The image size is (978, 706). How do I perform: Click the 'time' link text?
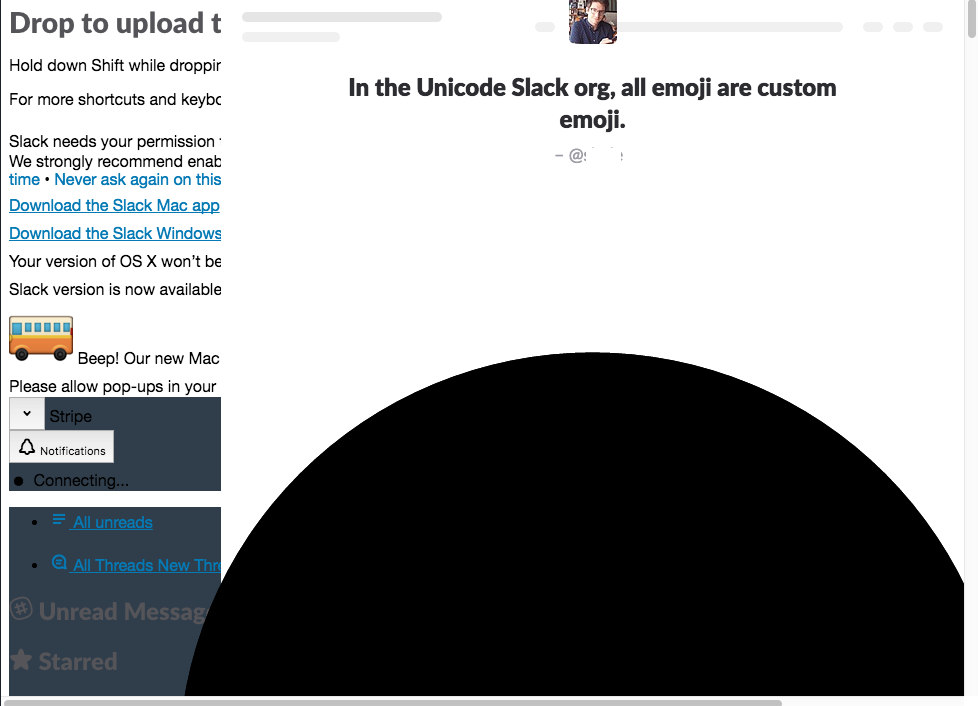pos(24,180)
